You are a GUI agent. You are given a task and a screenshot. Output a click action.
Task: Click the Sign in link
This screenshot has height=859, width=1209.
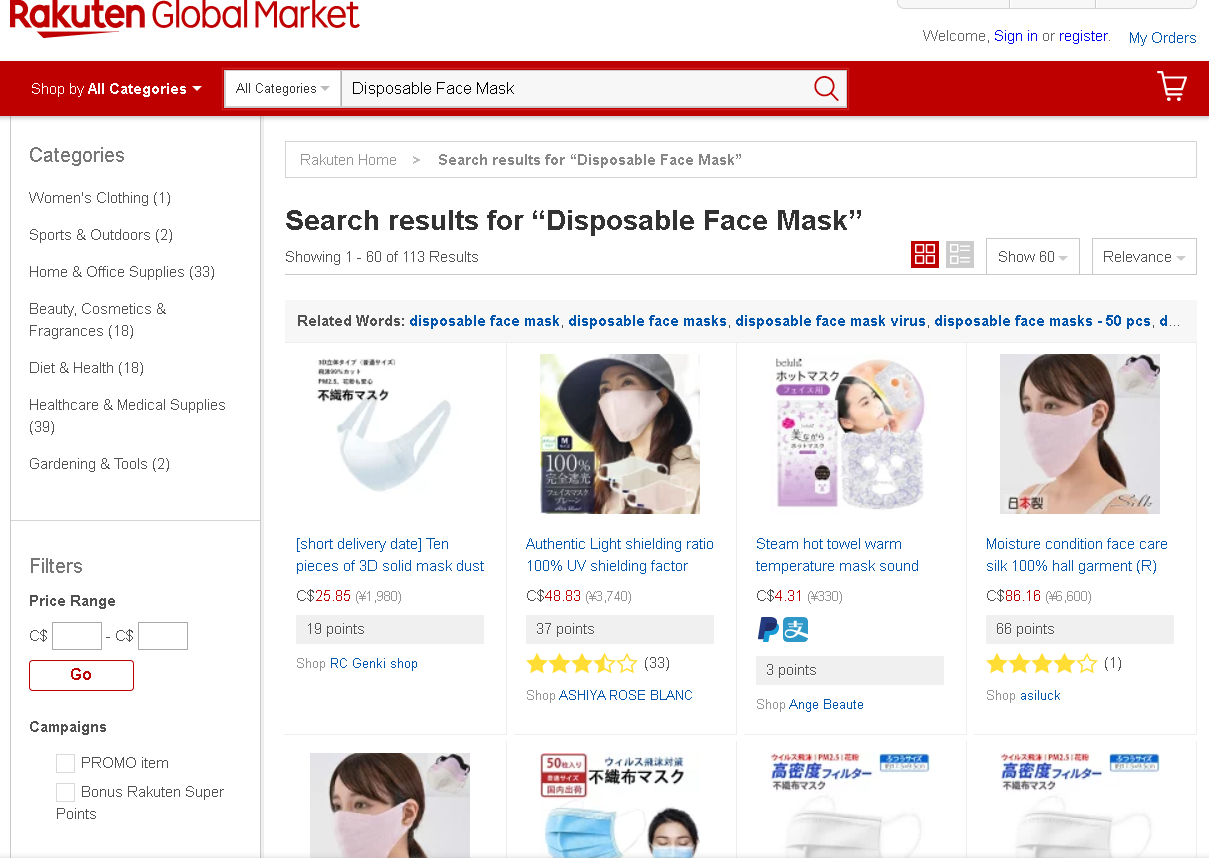tap(1015, 36)
